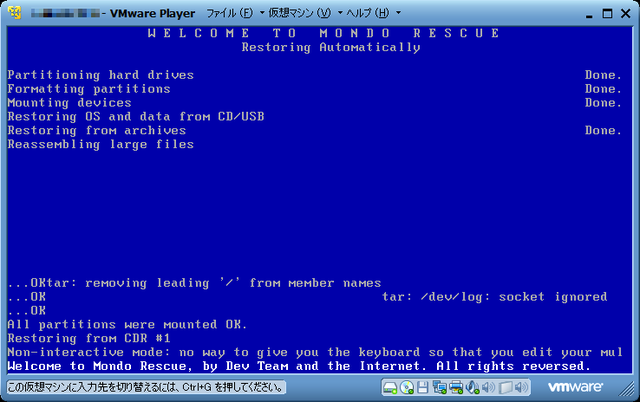Expand the arrow next to ヘルプ (H)

point(398,13)
